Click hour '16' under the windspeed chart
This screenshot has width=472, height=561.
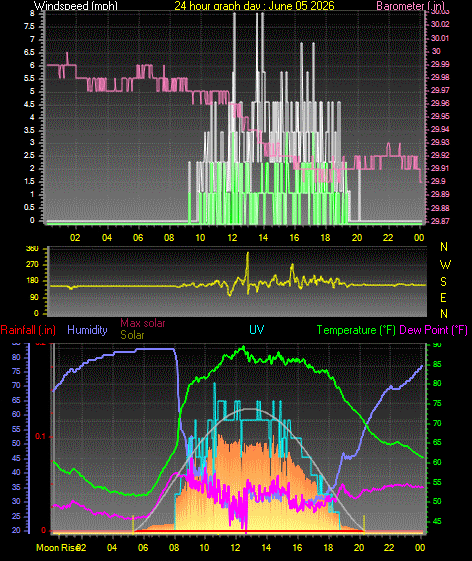[x=294, y=238]
